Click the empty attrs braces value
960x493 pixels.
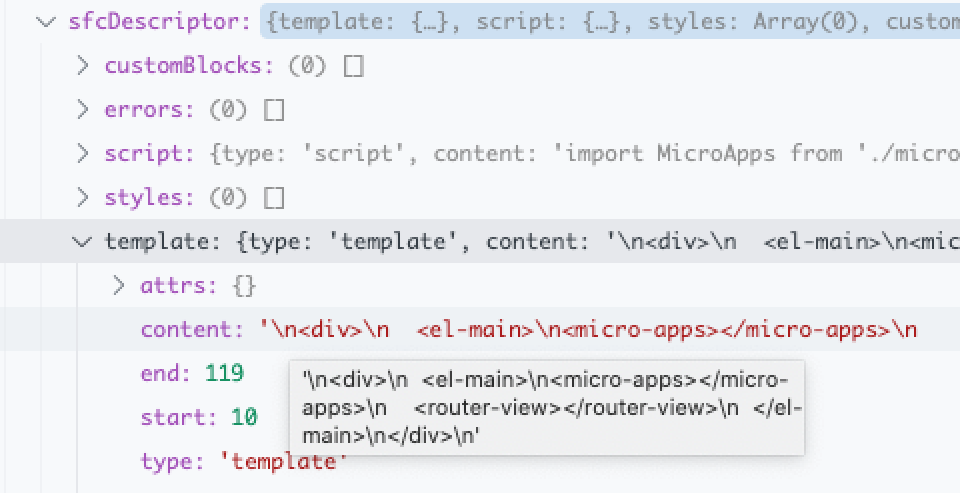(244, 286)
